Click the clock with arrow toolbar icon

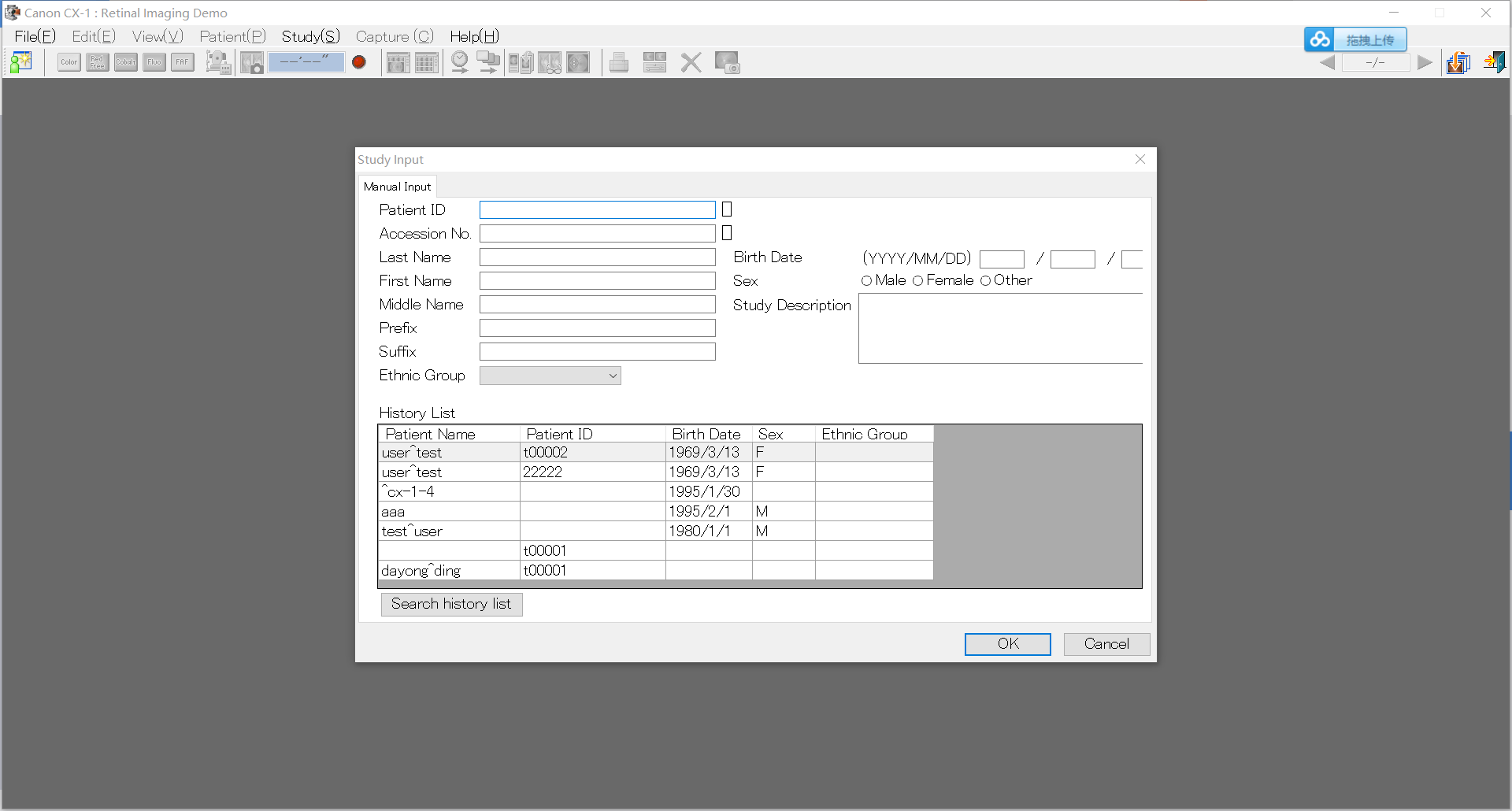(460, 62)
